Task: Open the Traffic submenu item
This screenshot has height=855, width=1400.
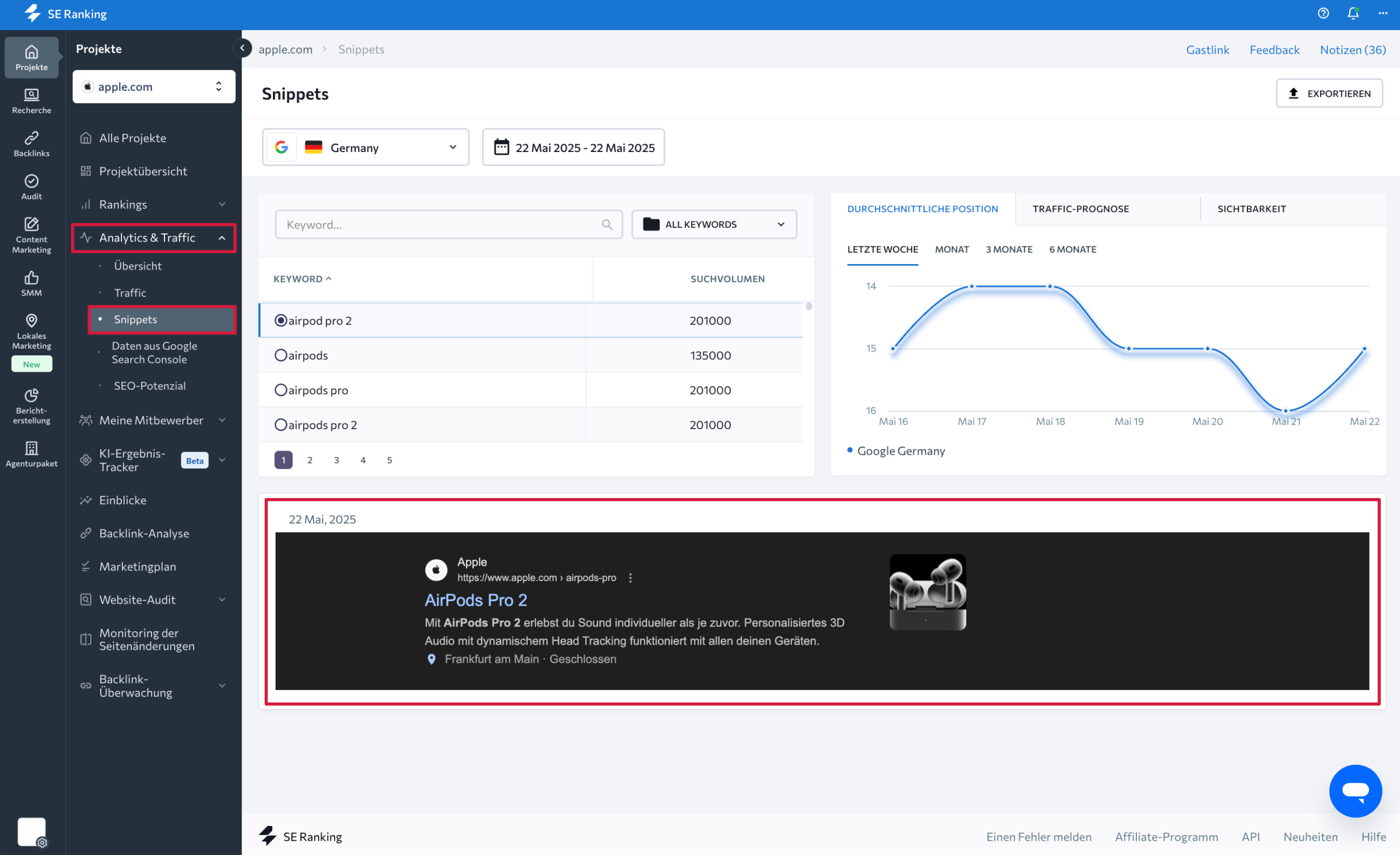Action: pyautogui.click(x=130, y=292)
